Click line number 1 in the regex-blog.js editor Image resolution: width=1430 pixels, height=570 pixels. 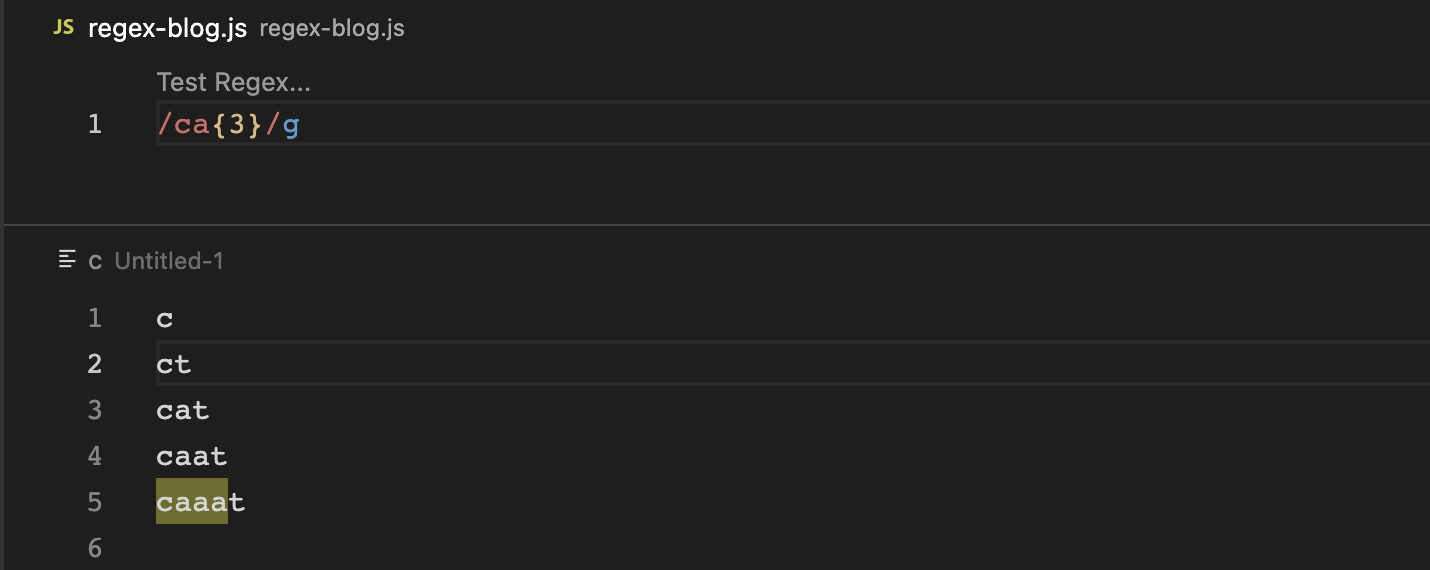[x=95, y=125]
